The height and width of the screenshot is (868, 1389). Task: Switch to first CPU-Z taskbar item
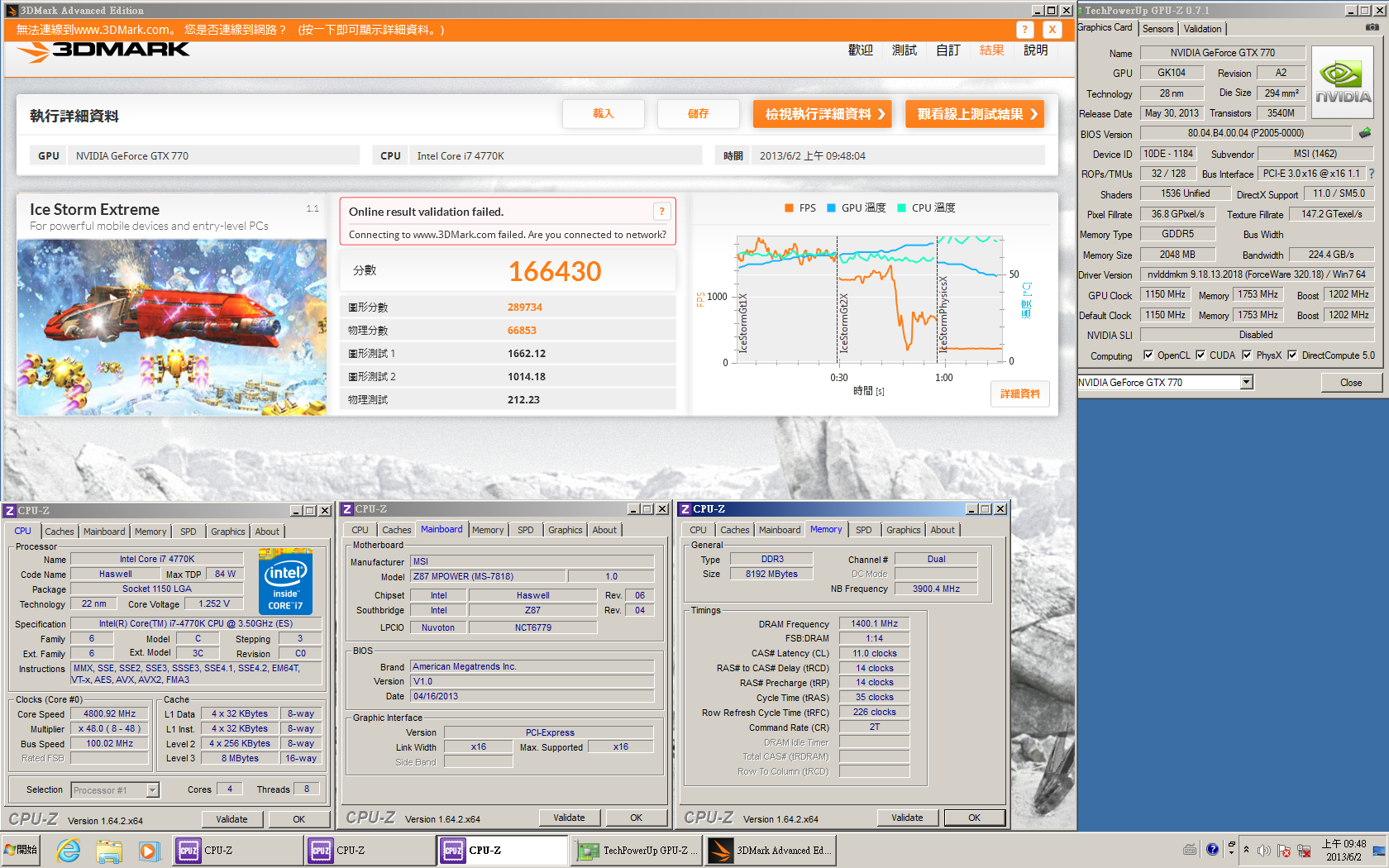click(x=239, y=850)
